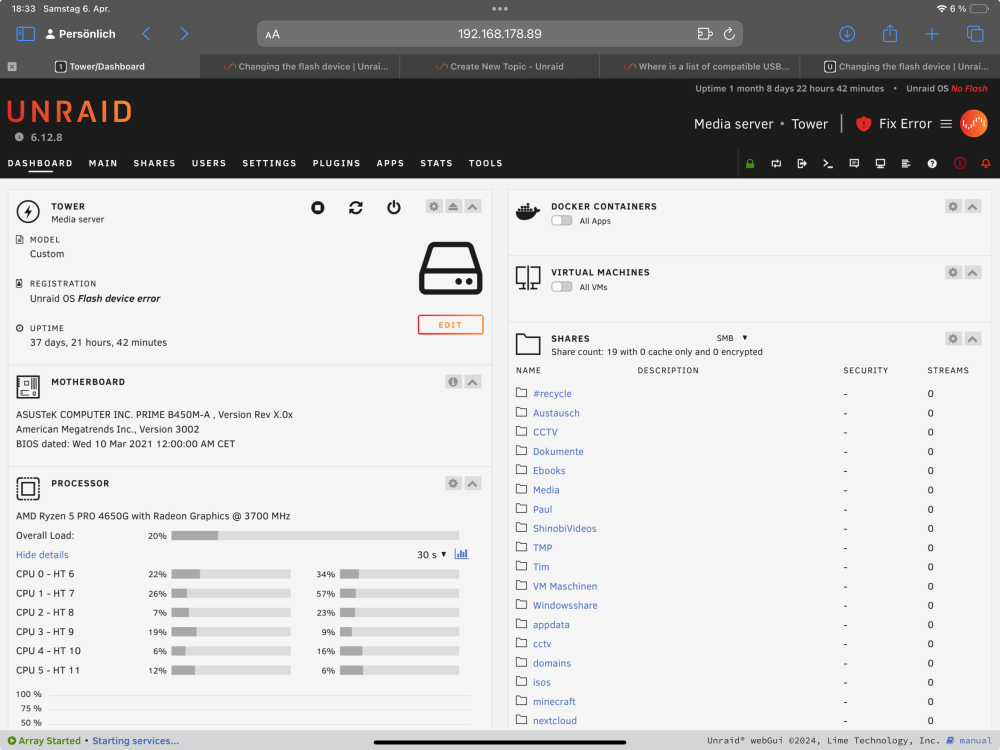The image size is (1000, 750).
Task: Open the Safari share icon
Action: [x=890, y=34]
